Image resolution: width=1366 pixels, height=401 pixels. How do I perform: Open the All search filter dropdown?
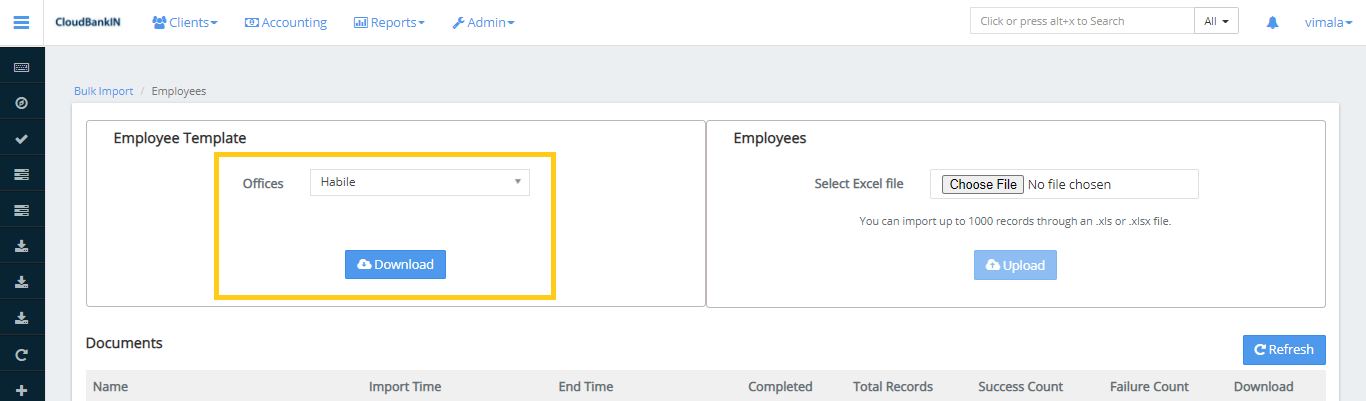click(x=1216, y=21)
